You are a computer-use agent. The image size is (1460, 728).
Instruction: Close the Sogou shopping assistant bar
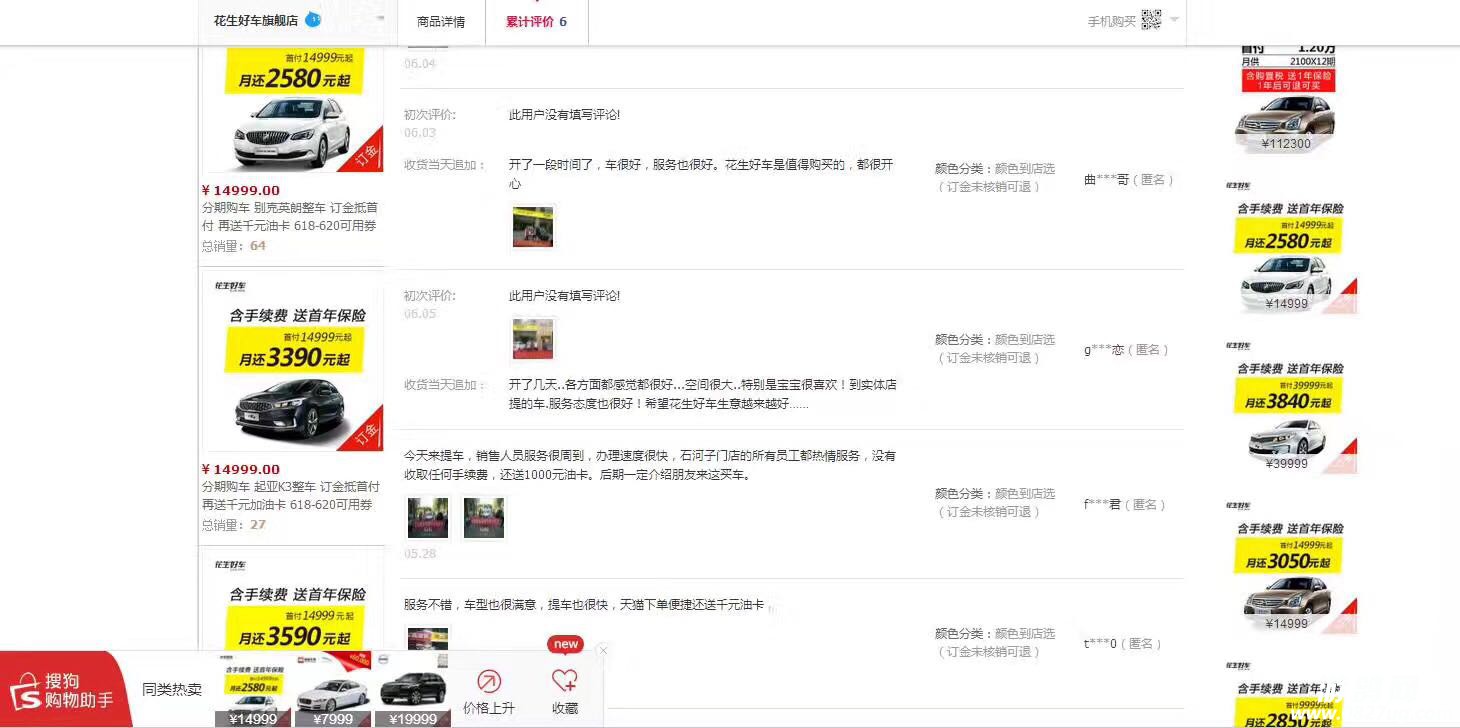click(603, 650)
